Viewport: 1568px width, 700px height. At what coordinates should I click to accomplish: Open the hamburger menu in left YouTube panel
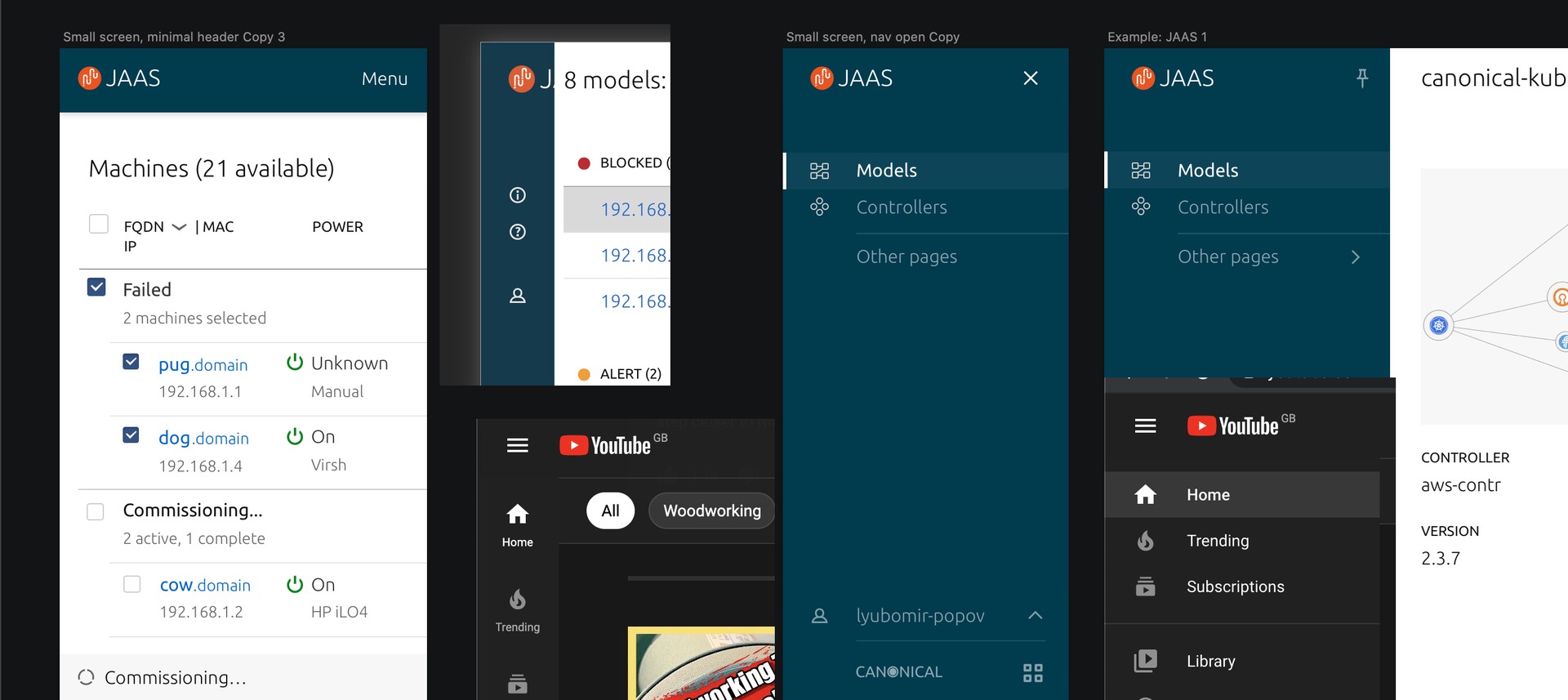(x=518, y=445)
